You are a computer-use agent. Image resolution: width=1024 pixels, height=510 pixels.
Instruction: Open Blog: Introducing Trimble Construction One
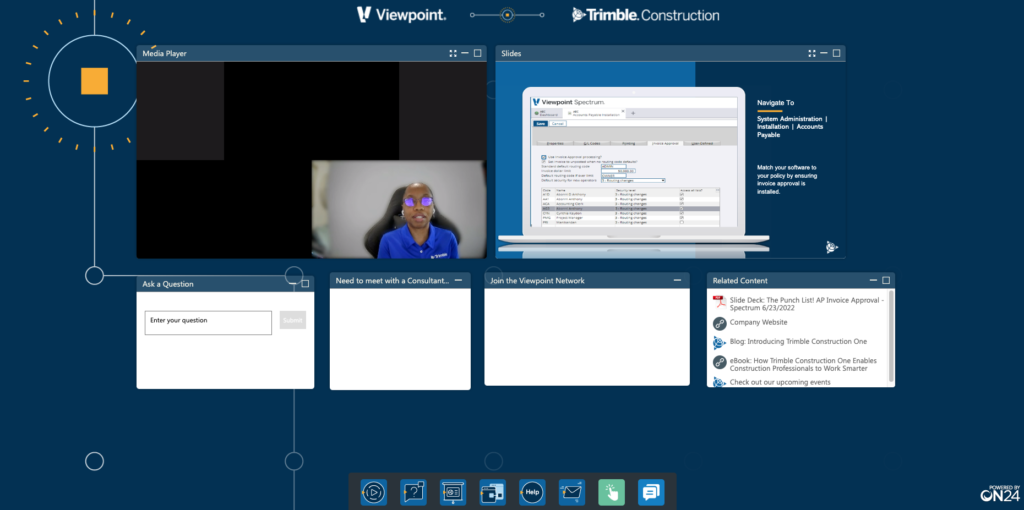tap(798, 342)
